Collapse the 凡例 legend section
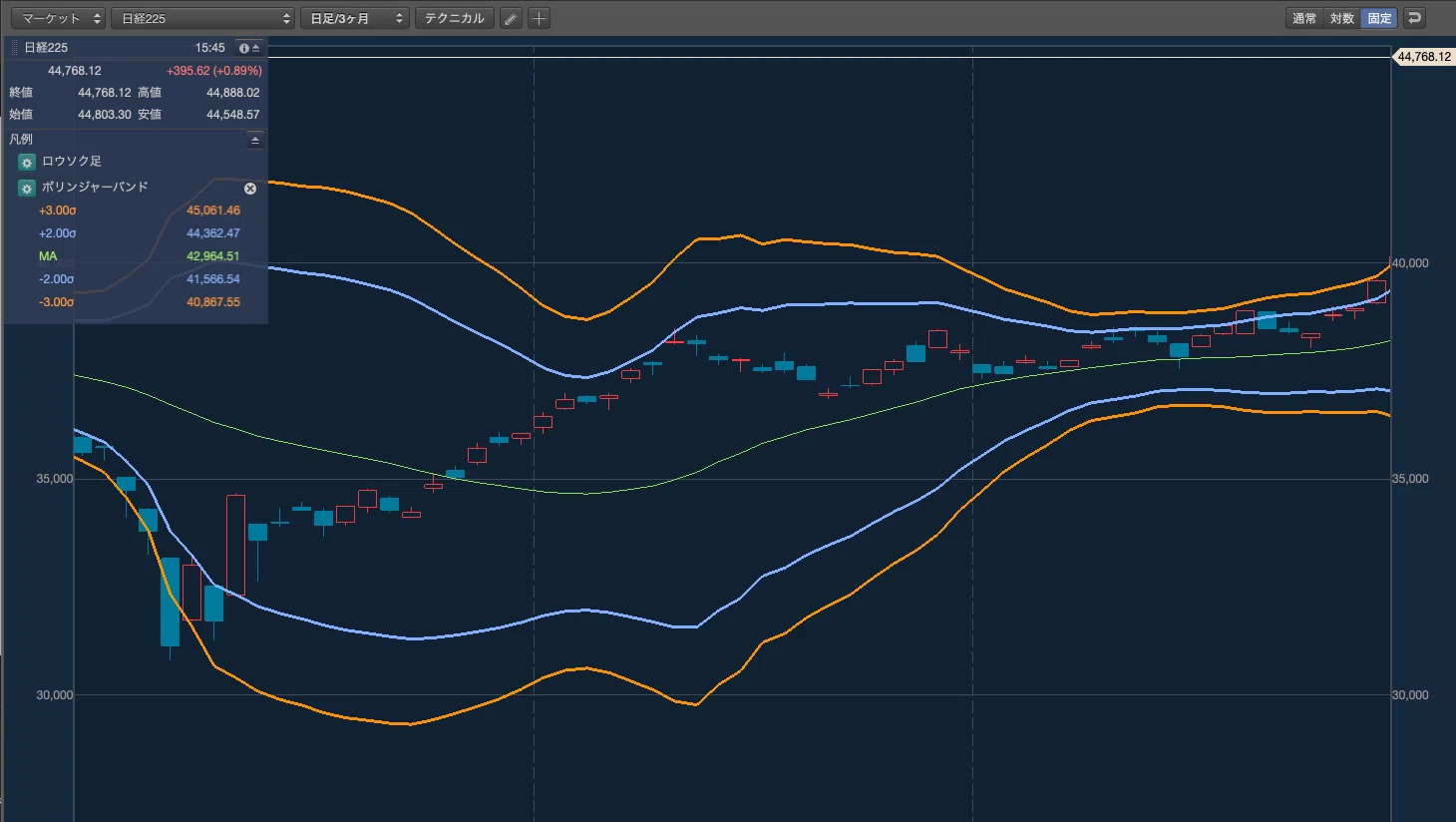The width and height of the screenshot is (1456, 822). pos(255,140)
